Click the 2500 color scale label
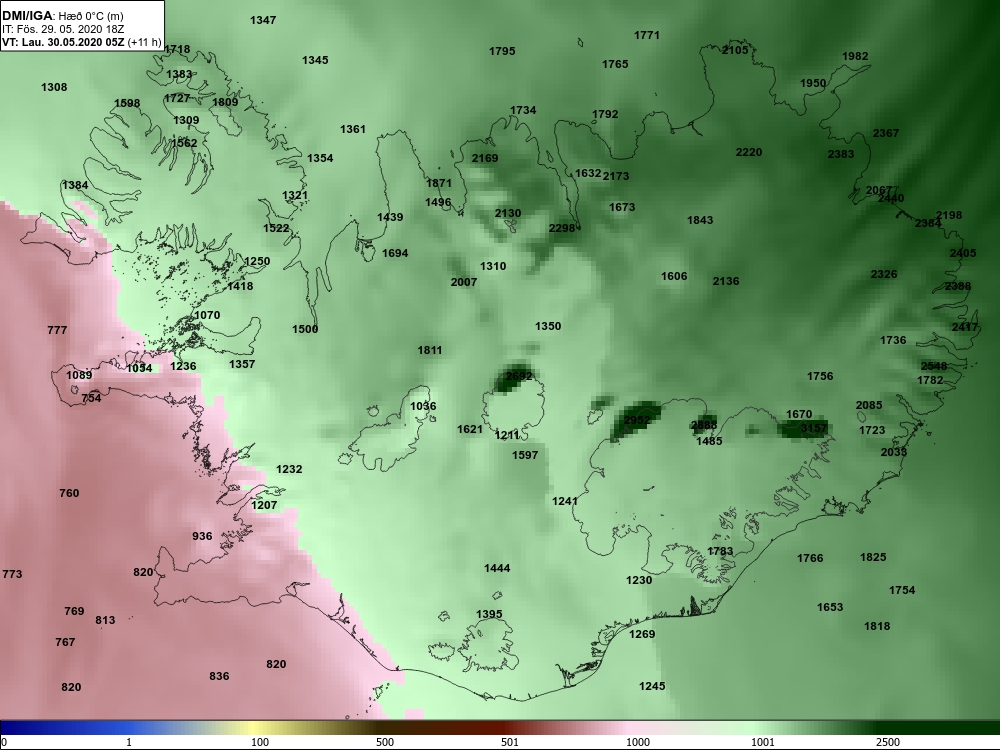The width and height of the screenshot is (1000, 750). point(888,743)
